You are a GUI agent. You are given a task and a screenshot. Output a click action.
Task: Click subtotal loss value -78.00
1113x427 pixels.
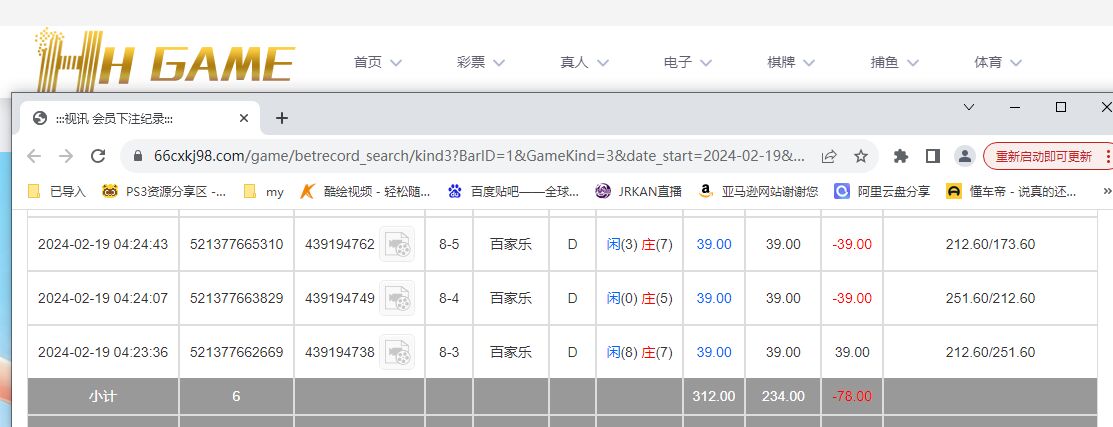pyautogui.click(x=852, y=396)
